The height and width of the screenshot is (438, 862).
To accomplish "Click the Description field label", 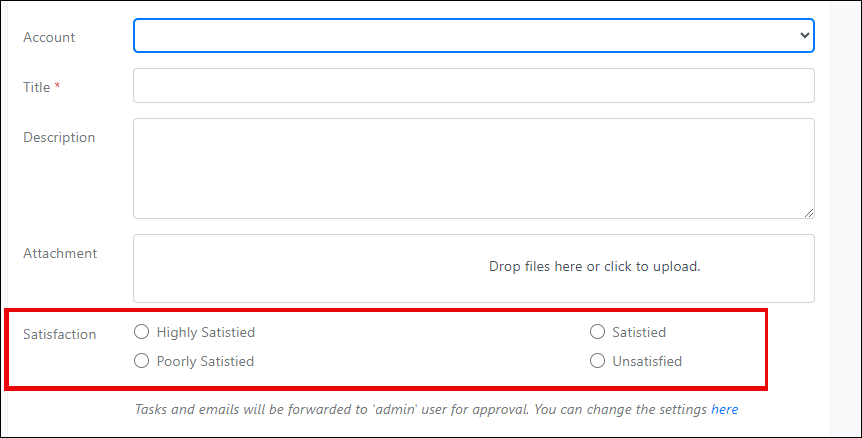I will pos(59,137).
